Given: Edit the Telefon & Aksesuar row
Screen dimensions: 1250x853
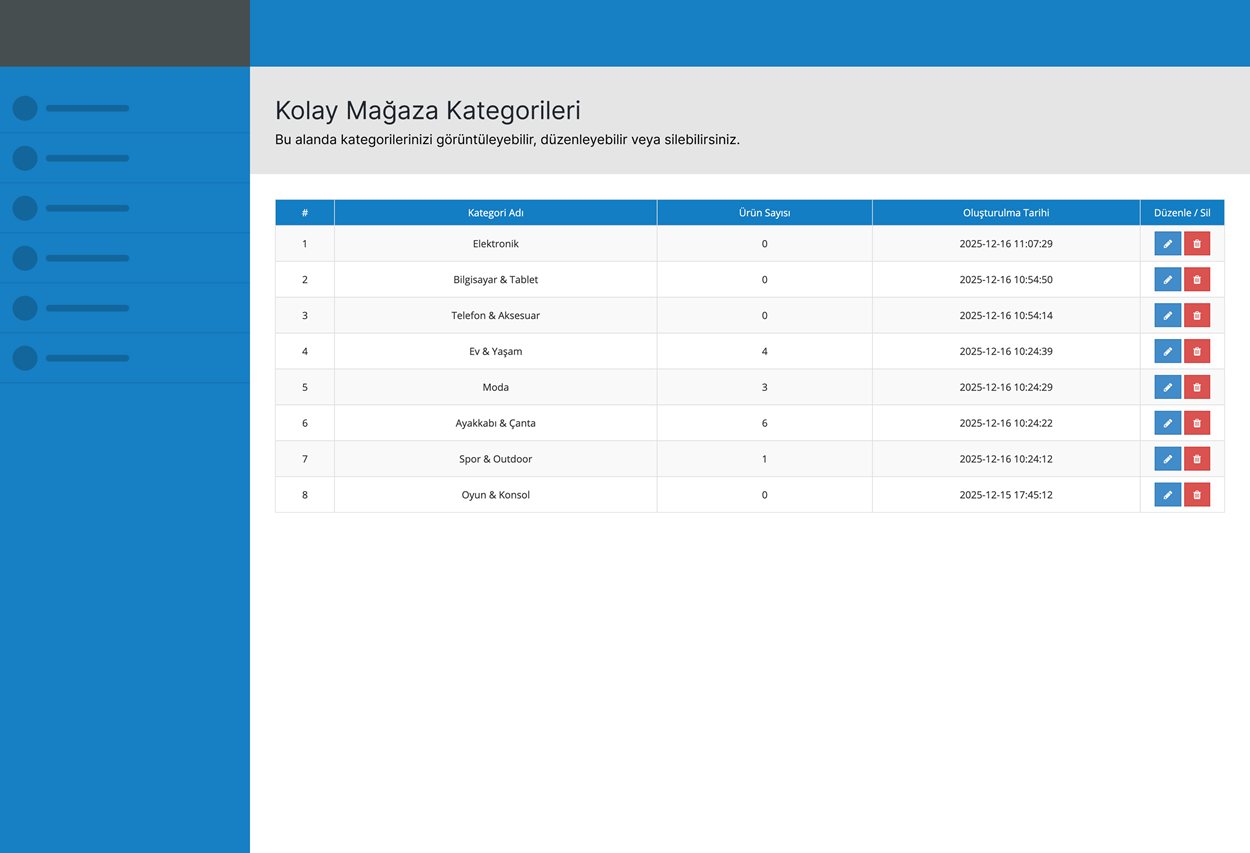Looking at the screenshot, I should click(x=1167, y=316).
